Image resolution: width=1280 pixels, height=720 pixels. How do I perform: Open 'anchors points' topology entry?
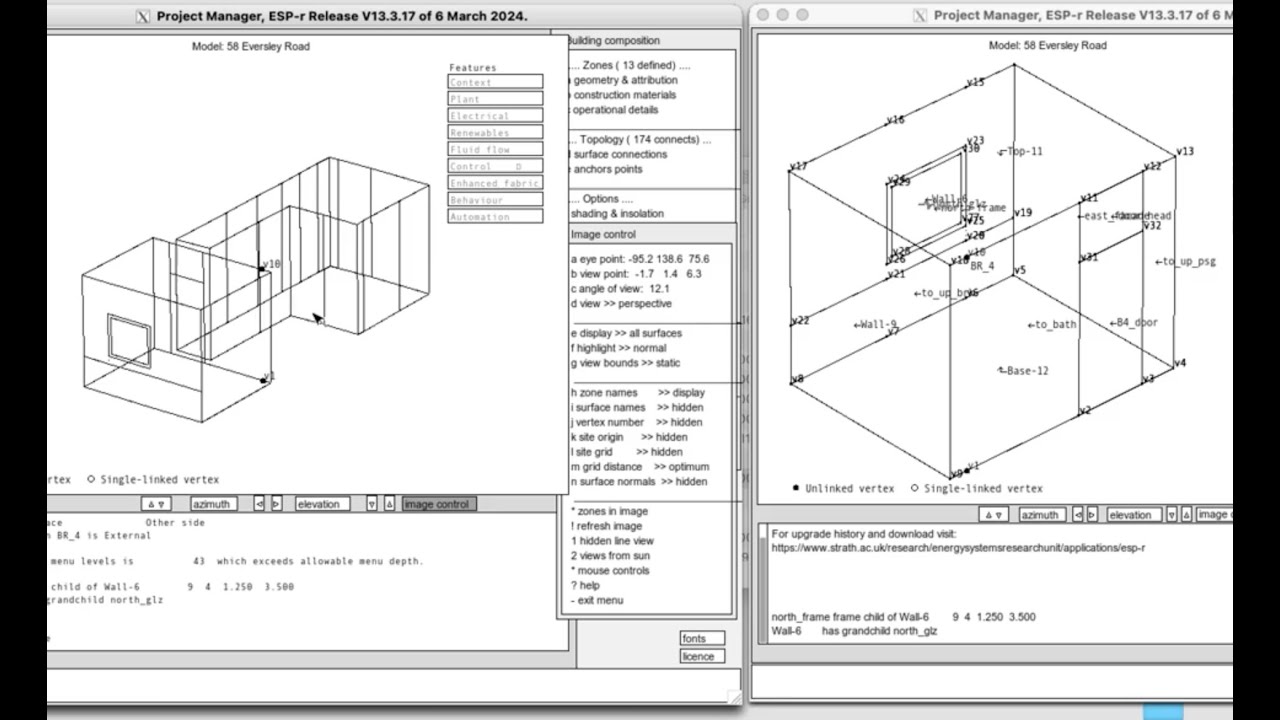pyautogui.click(x=605, y=169)
